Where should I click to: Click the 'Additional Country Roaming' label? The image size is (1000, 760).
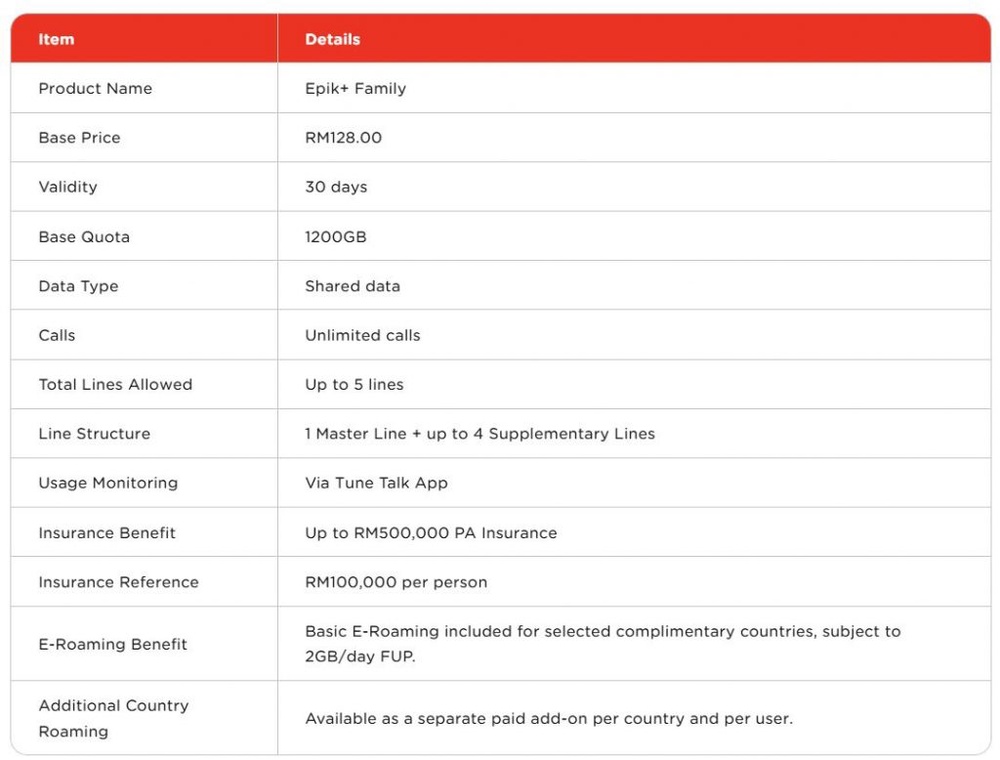tap(114, 718)
